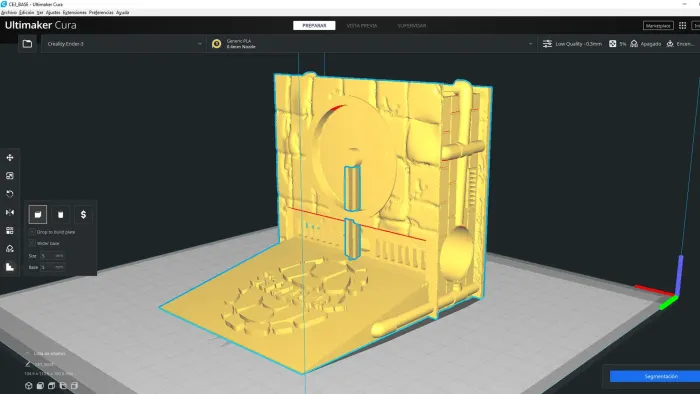Expand the Generic PLA material selector
This screenshot has width=700, height=394.
coord(372,44)
